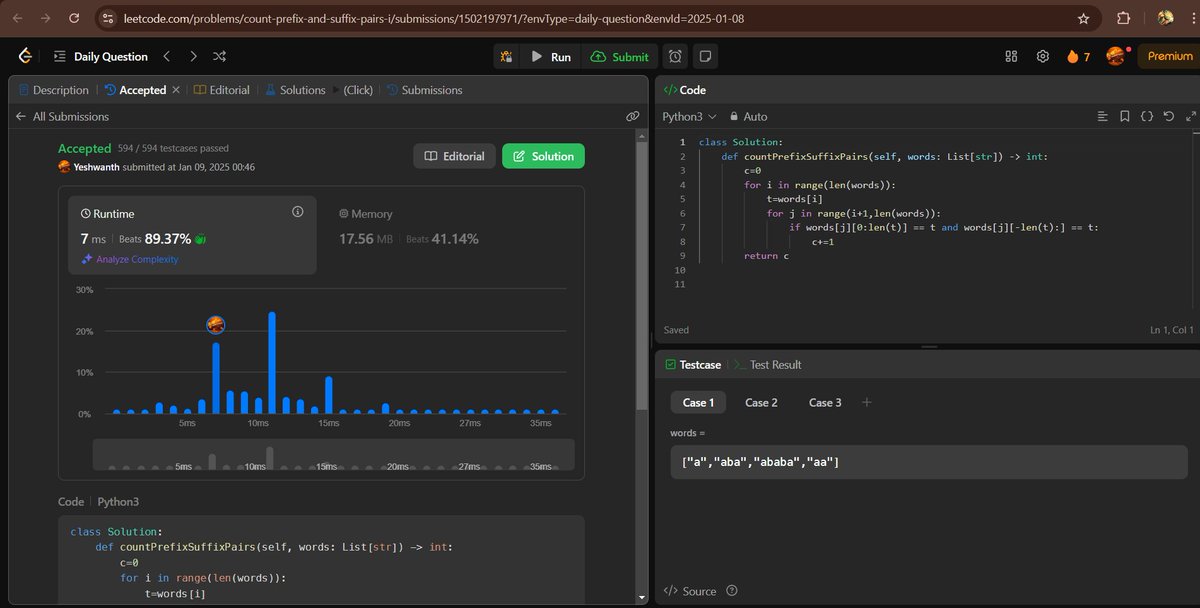Bookmark the code using the bookmark icon

1125,116
